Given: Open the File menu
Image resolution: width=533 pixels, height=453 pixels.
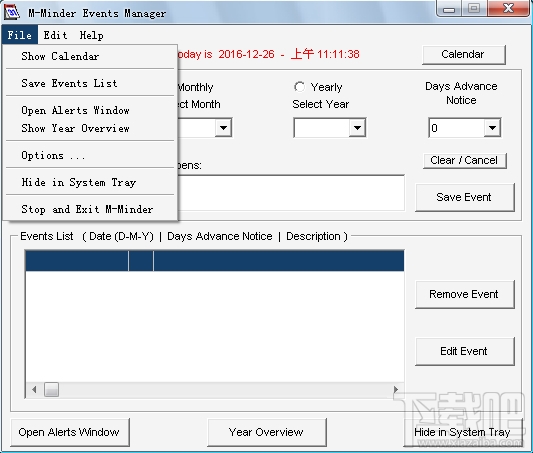Looking at the screenshot, I should click(19, 35).
